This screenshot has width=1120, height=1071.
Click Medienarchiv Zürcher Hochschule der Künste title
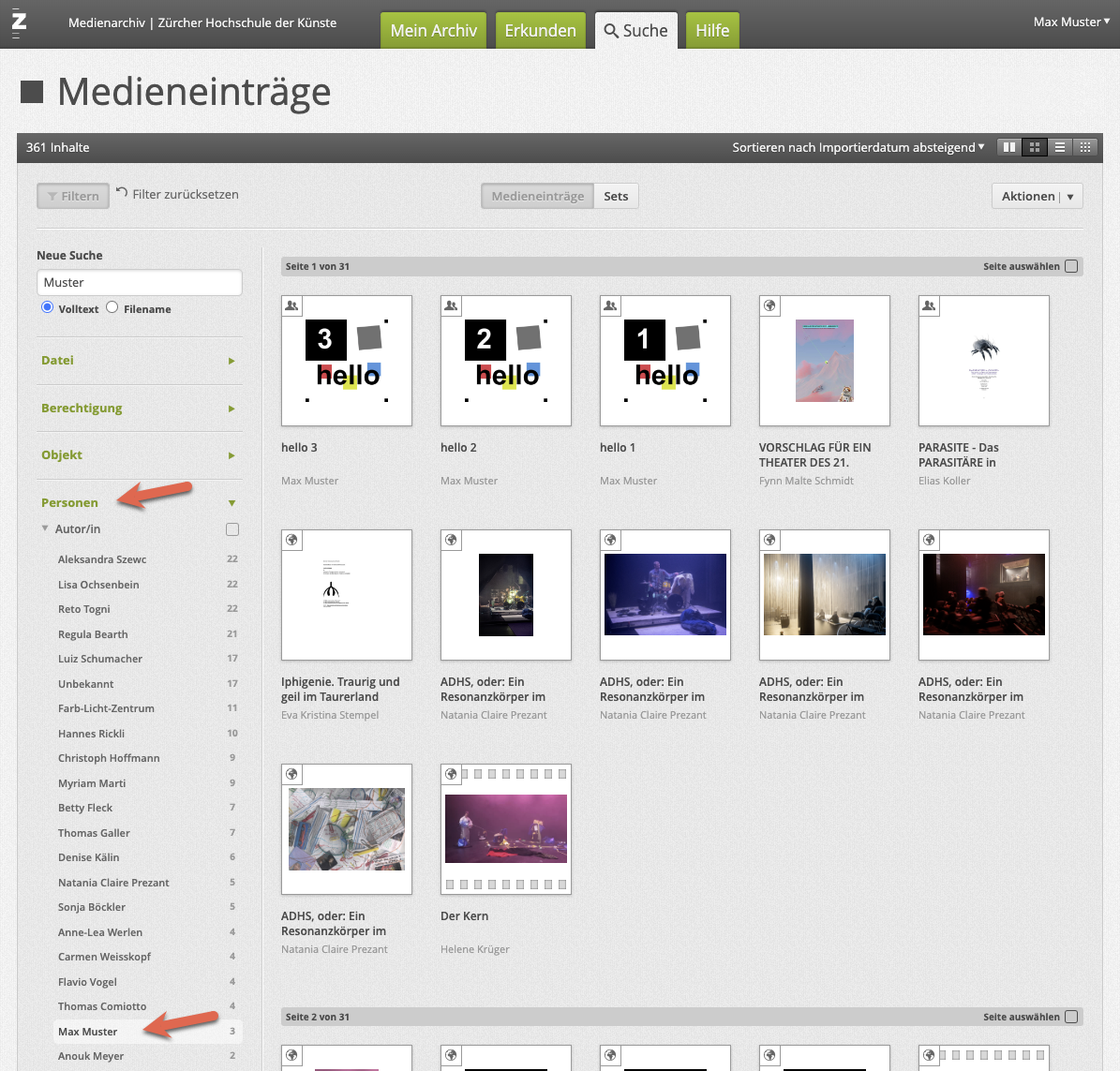202,22
